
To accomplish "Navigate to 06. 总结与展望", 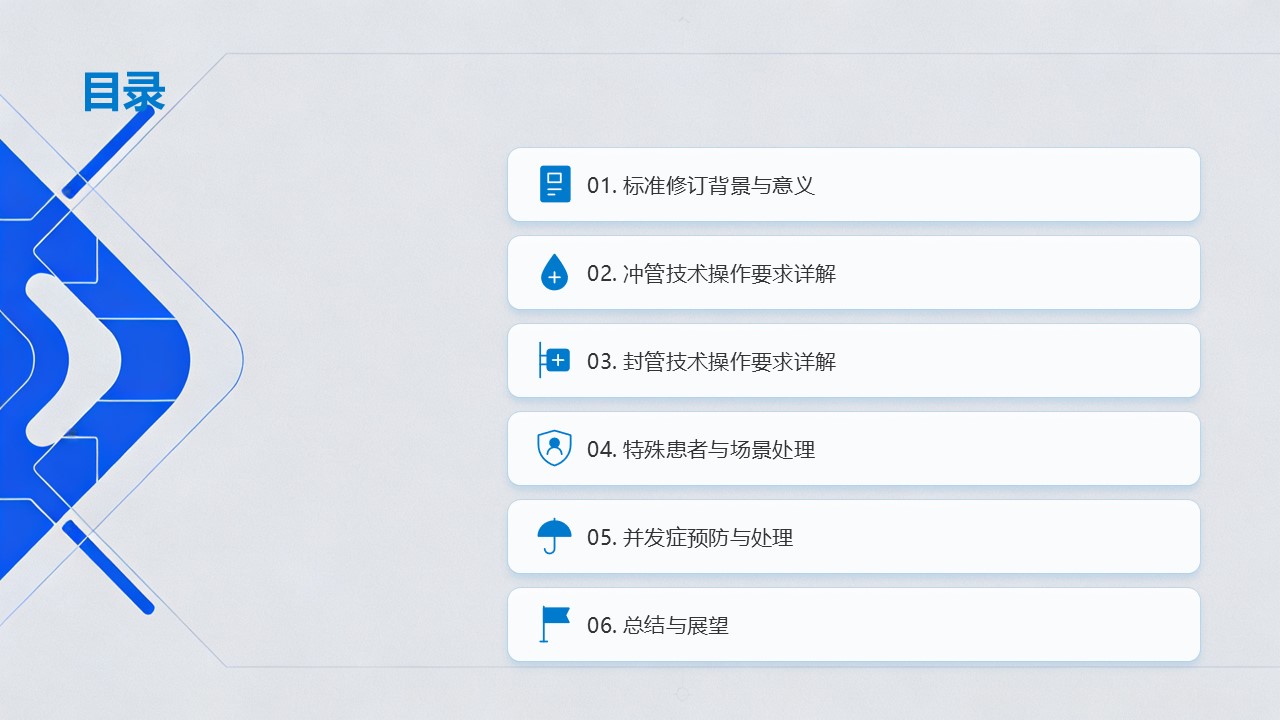I will tap(658, 626).
